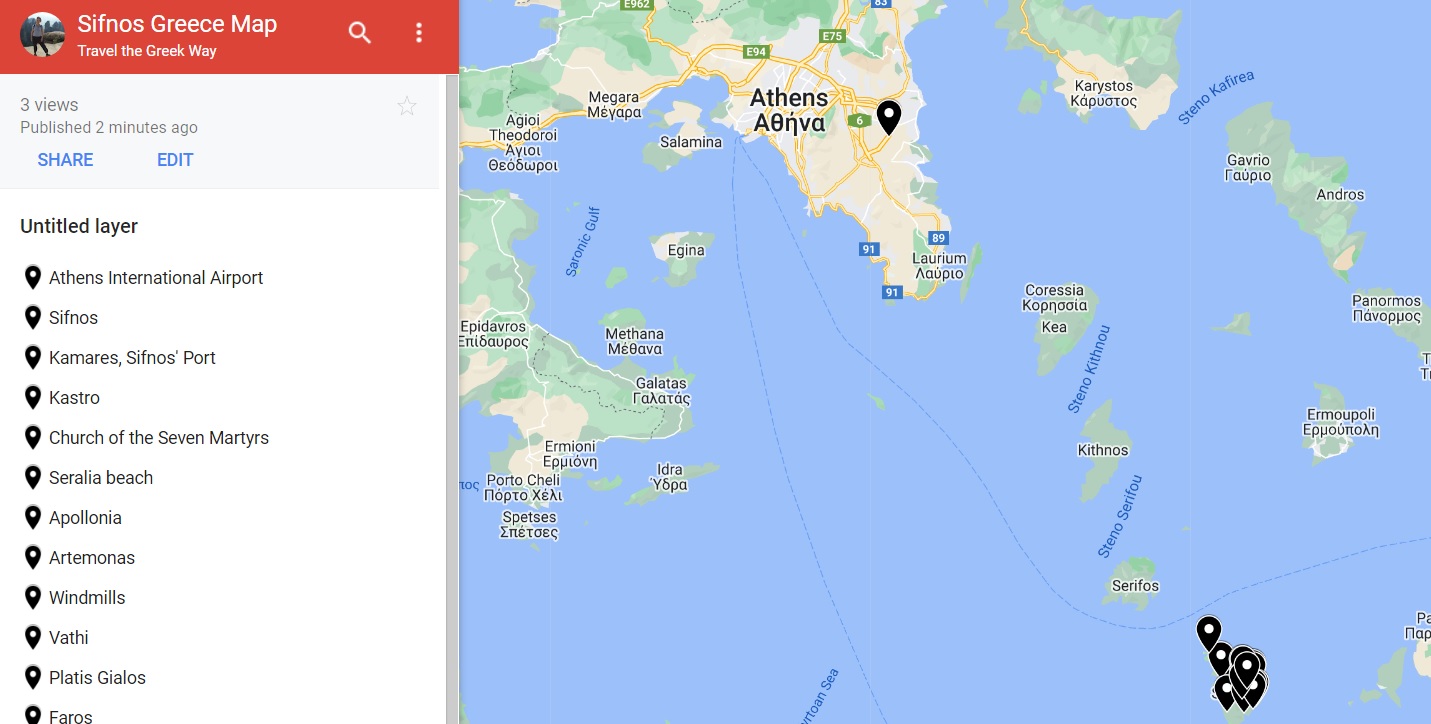The image size is (1431, 724).
Task: Click the Untitled layer heading
Action: pos(79,226)
